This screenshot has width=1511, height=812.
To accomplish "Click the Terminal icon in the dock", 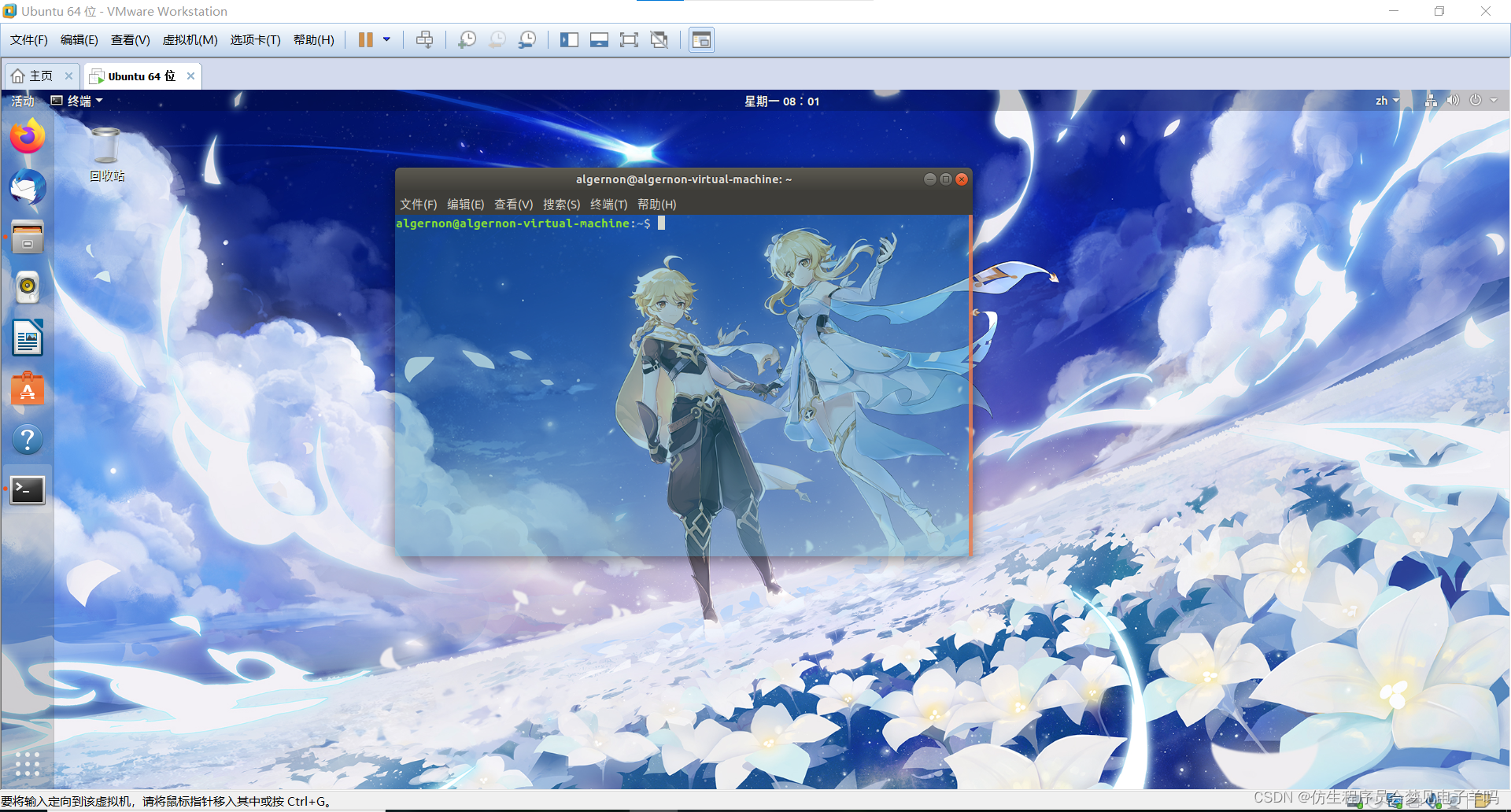I will click(x=28, y=489).
